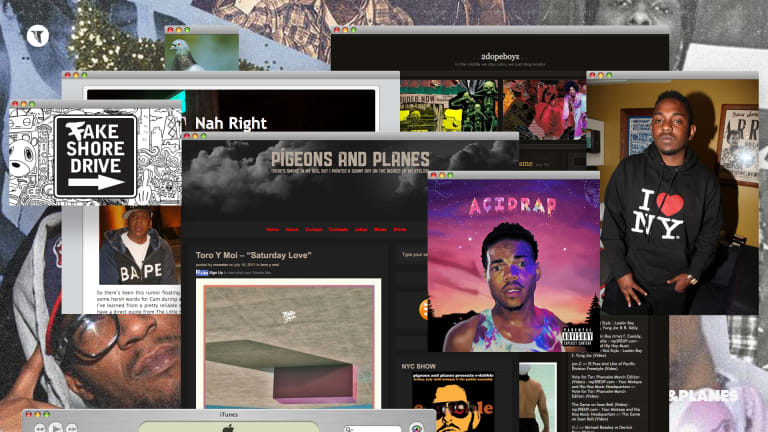Close the iTunes window
Screen dimensions: 768x432
pyautogui.click(x=29, y=414)
